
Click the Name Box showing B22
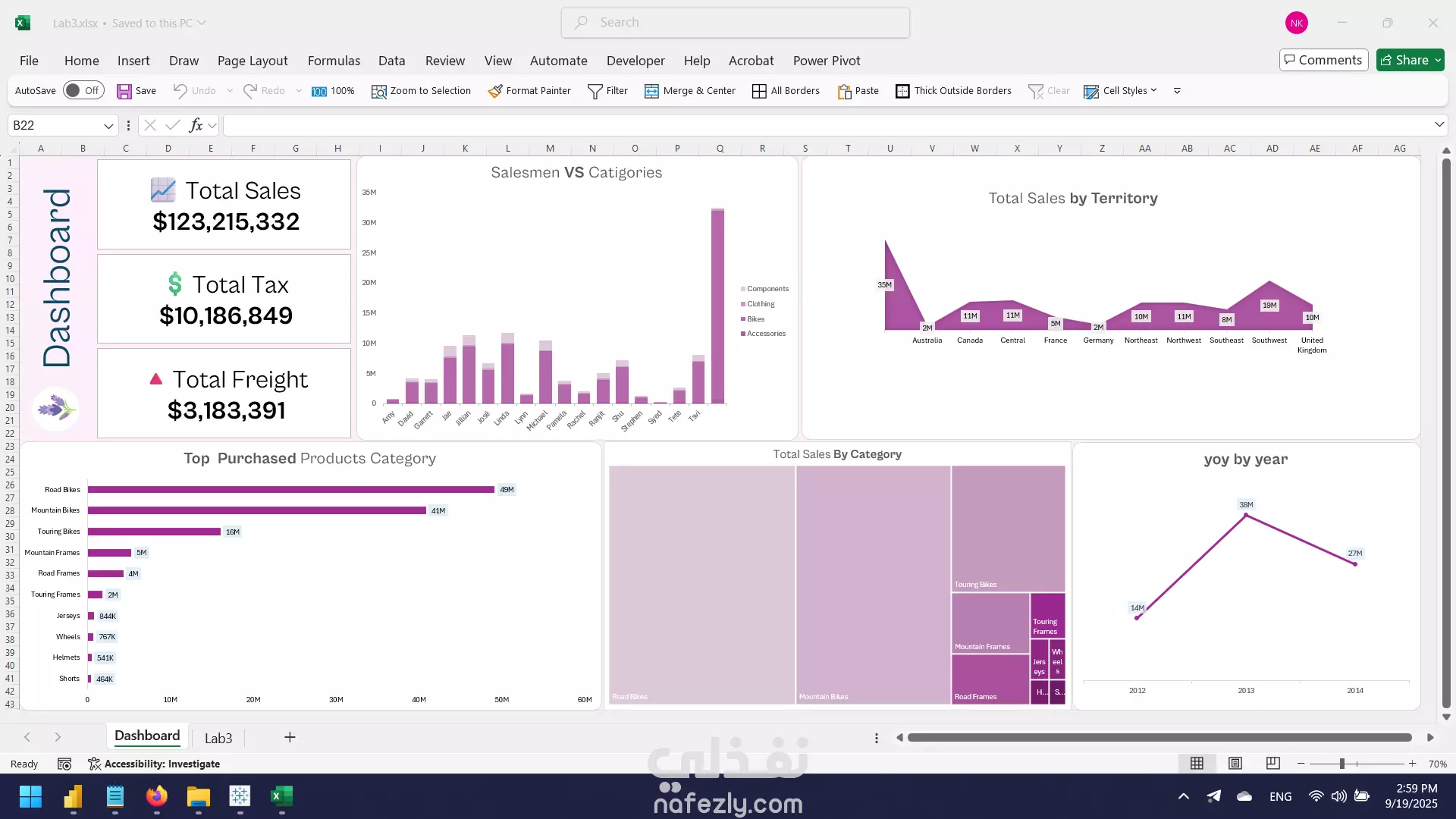click(x=56, y=125)
